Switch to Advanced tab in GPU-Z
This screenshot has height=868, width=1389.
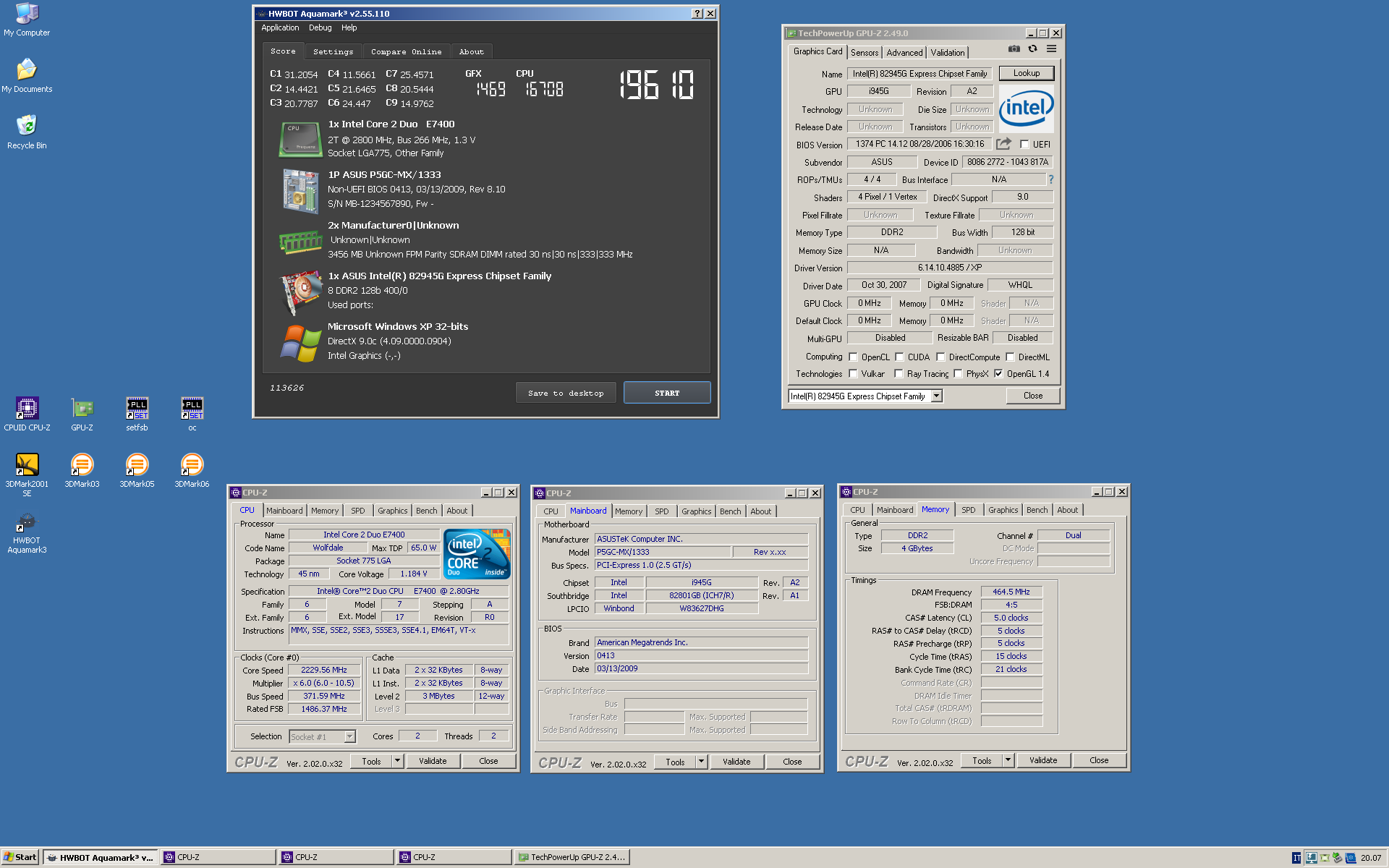(x=904, y=53)
